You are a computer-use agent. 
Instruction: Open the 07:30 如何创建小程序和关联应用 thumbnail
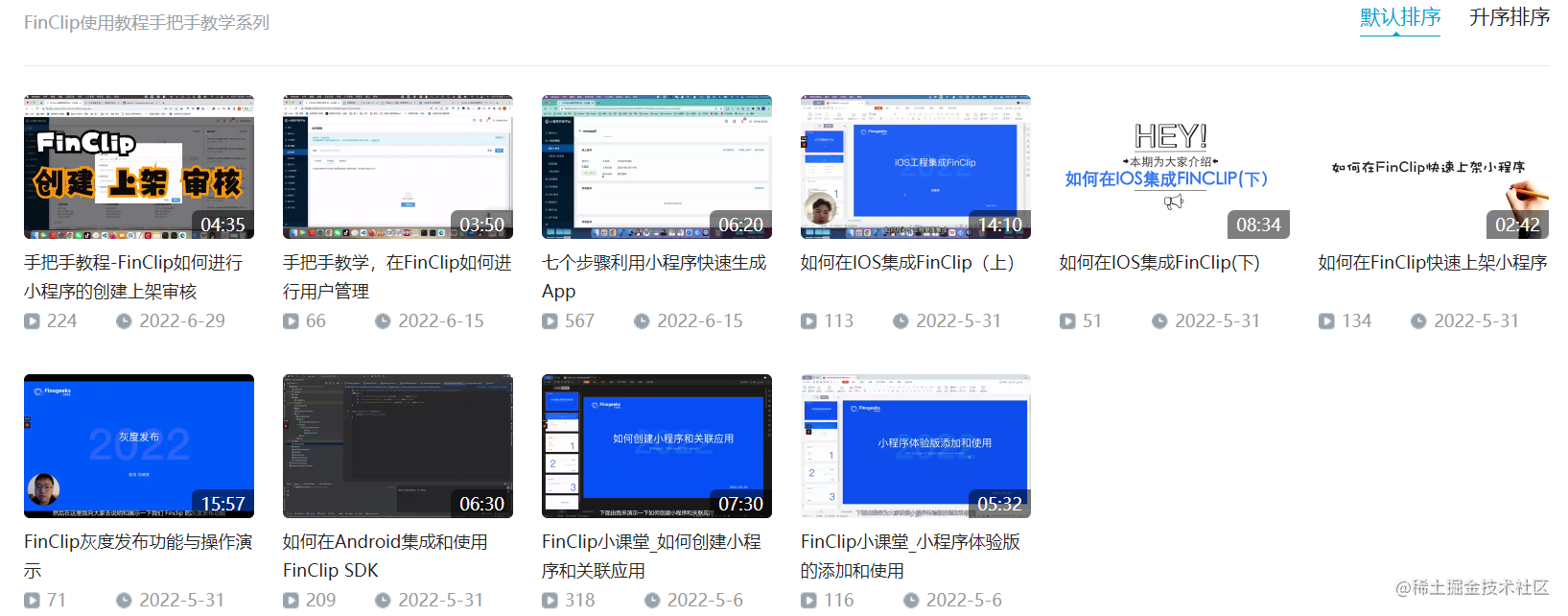point(657,446)
